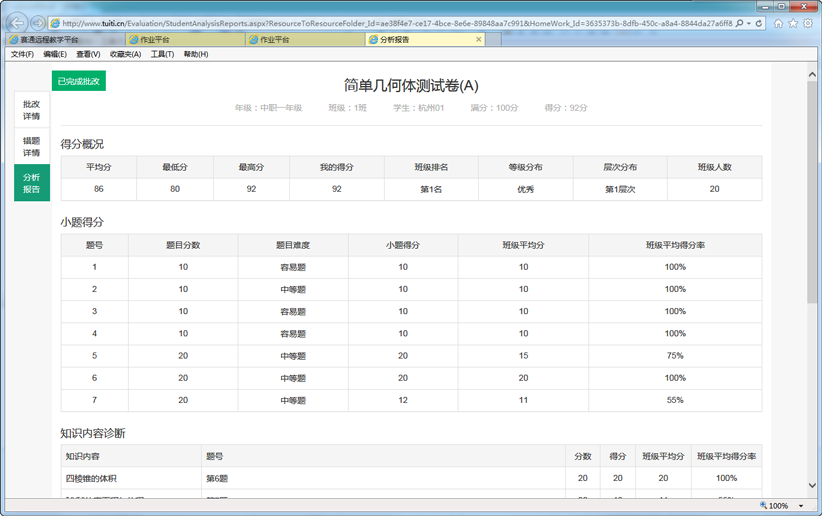Select the 批改详情 sidebar tab
The width and height of the screenshot is (822, 516).
click(32, 110)
